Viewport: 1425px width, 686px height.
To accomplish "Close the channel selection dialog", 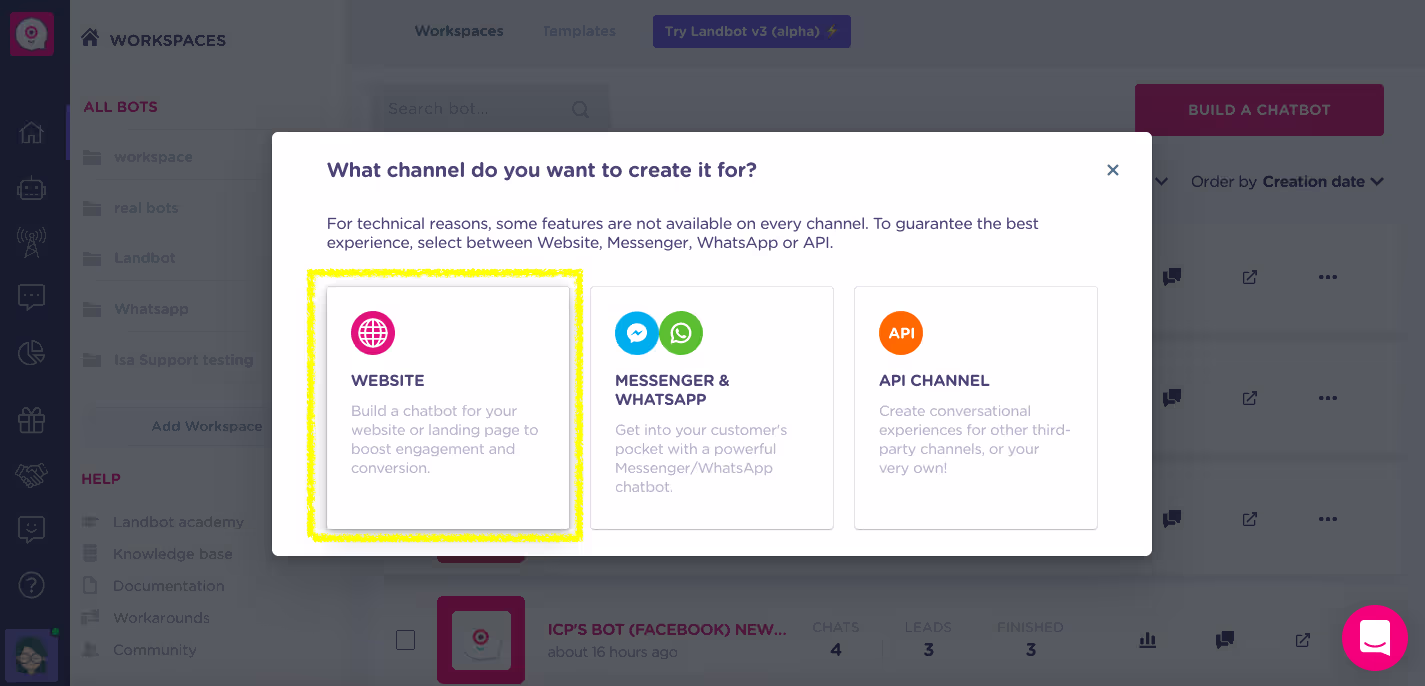I will coord(1112,170).
